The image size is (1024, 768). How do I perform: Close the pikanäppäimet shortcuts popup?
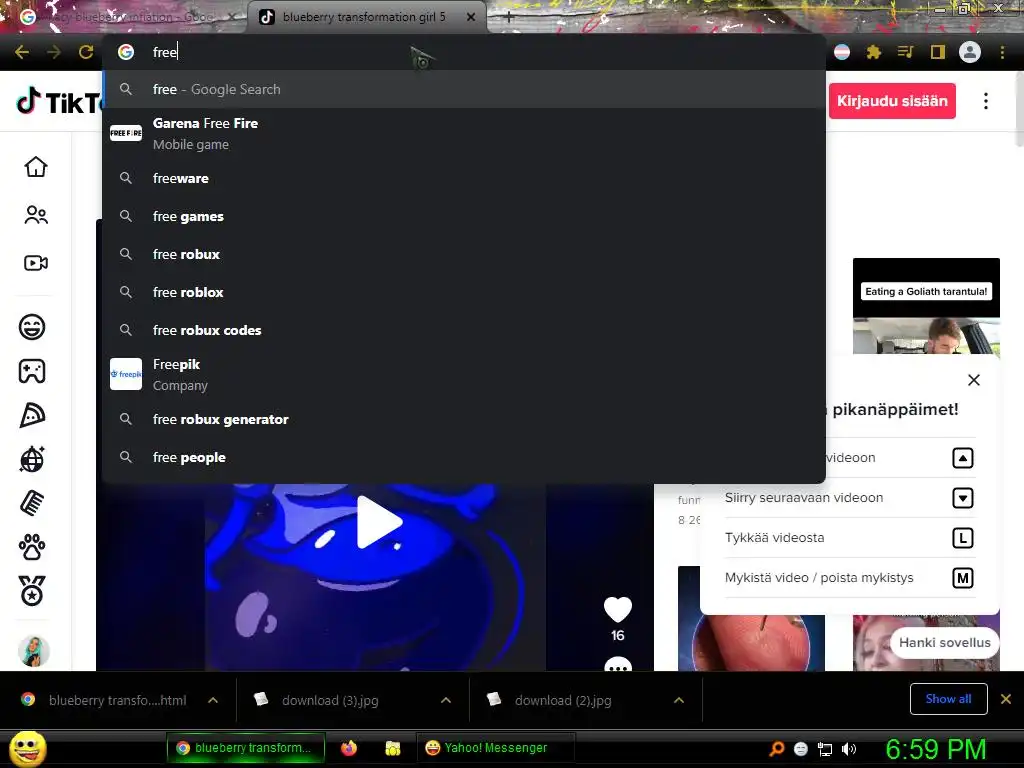[974, 380]
